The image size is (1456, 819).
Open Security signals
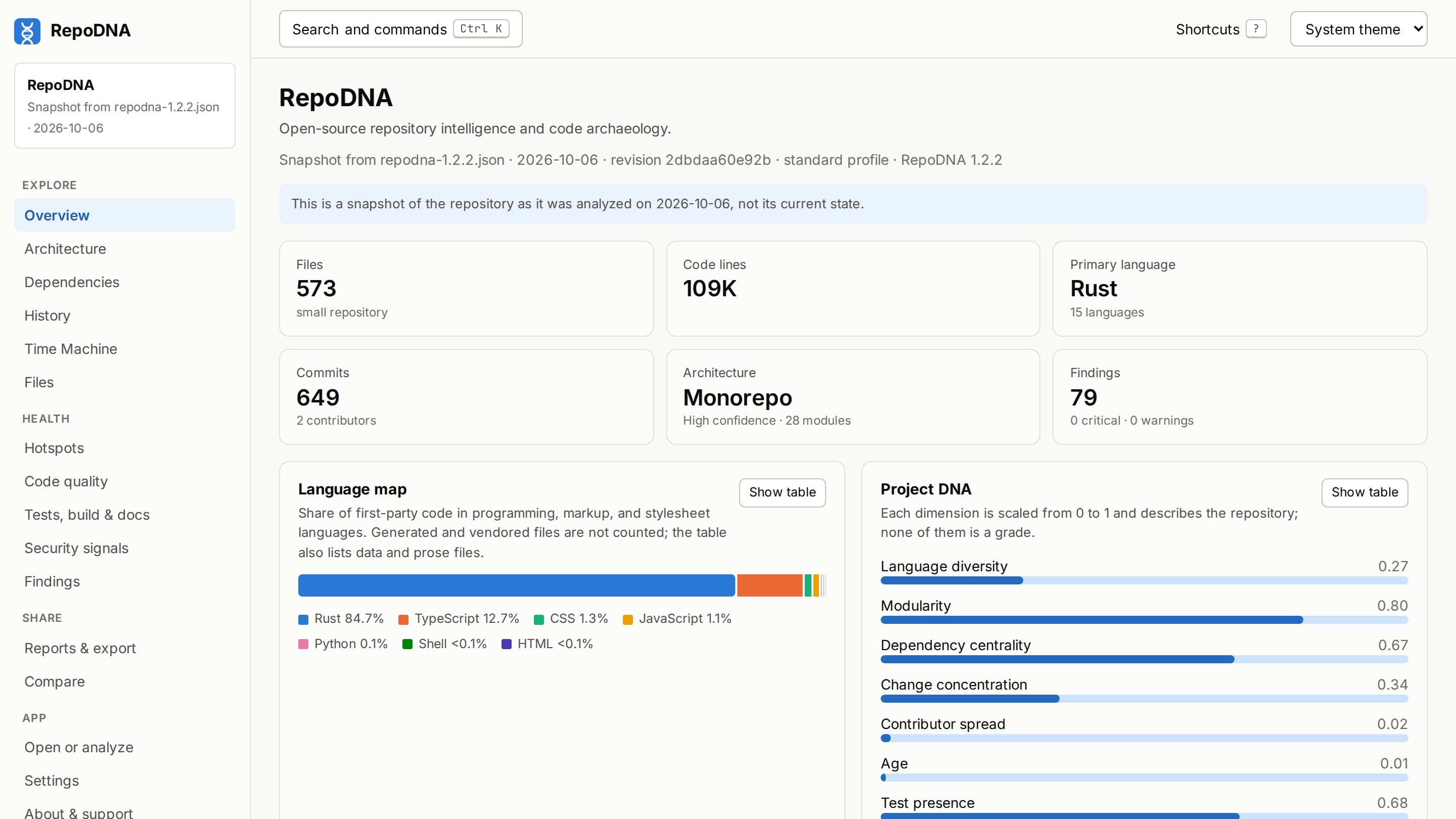(x=124, y=548)
